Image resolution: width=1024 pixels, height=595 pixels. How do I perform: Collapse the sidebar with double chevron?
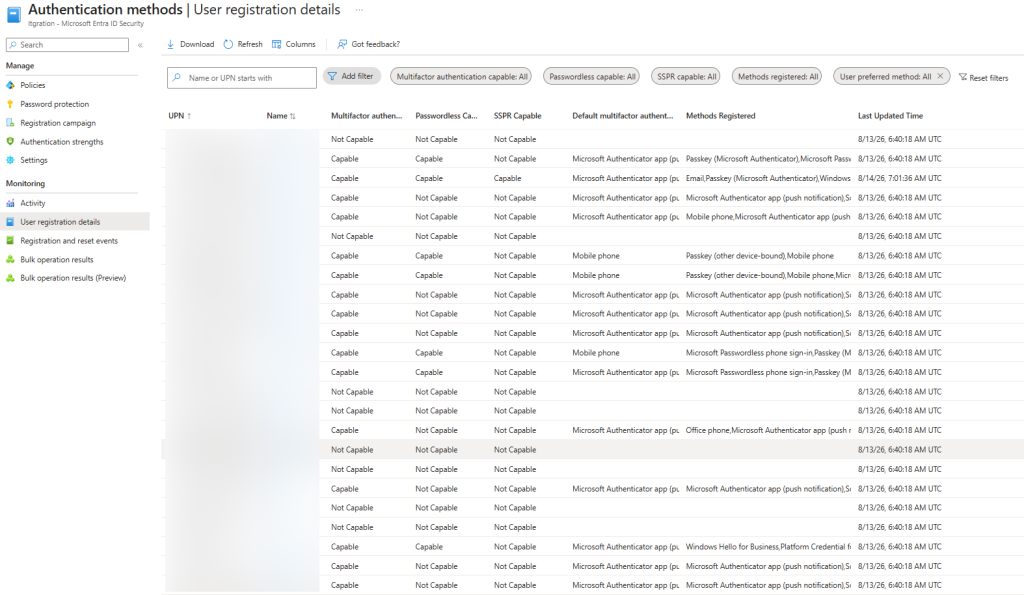(x=140, y=45)
